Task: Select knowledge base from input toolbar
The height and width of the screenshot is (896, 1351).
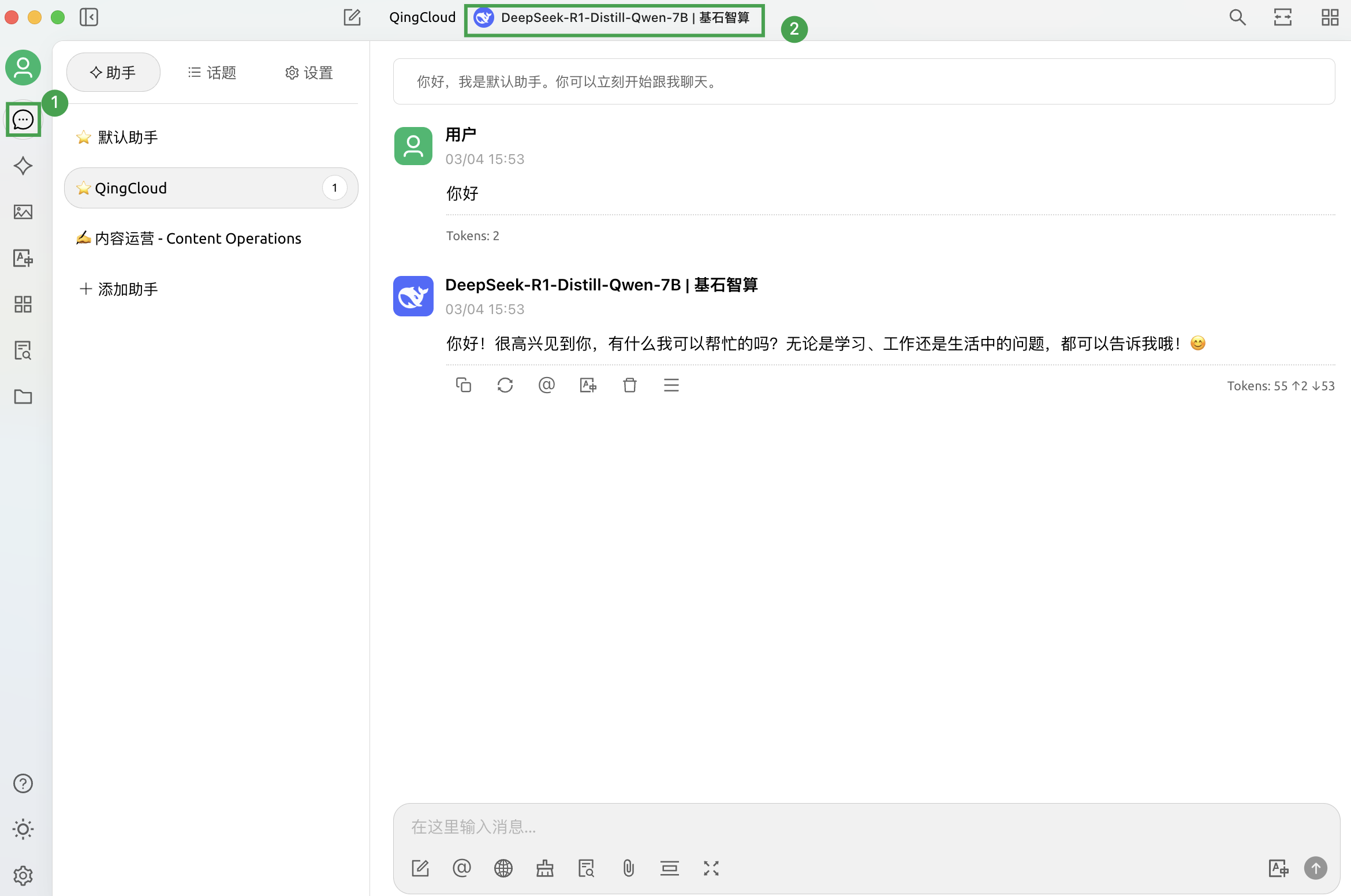Action: click(x=587, y=868)
